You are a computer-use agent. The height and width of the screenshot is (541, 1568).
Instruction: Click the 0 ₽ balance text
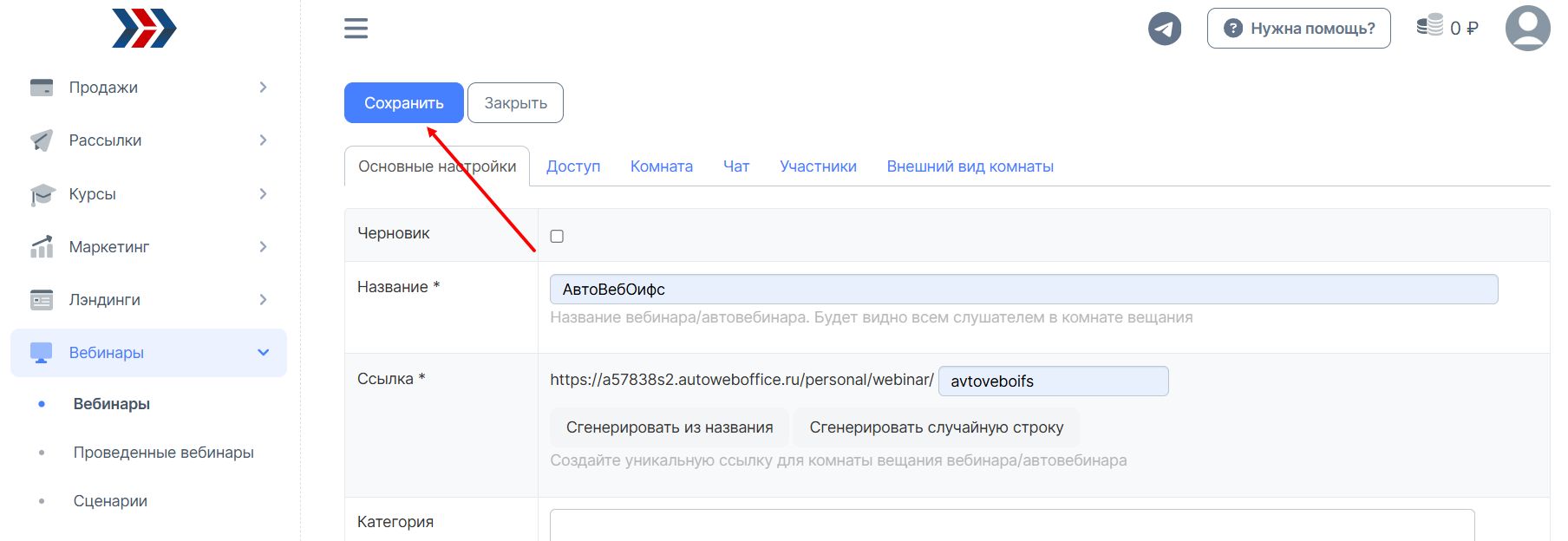[x=1464, y=29]
